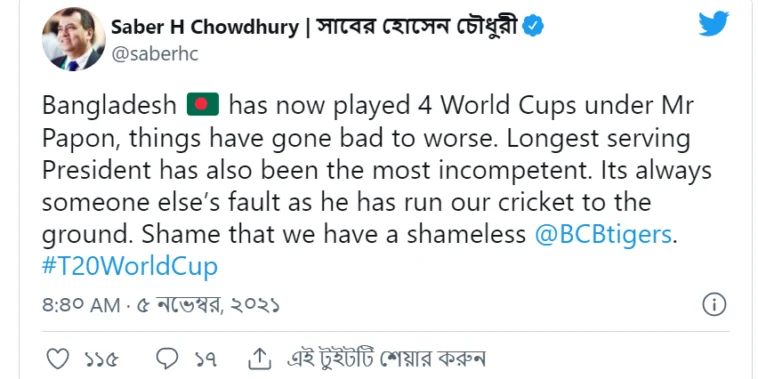Image resolution: width=758 pixels, height=379 pixels.
Task: Click the blue verified badge icon
Action: pos(534,27)
